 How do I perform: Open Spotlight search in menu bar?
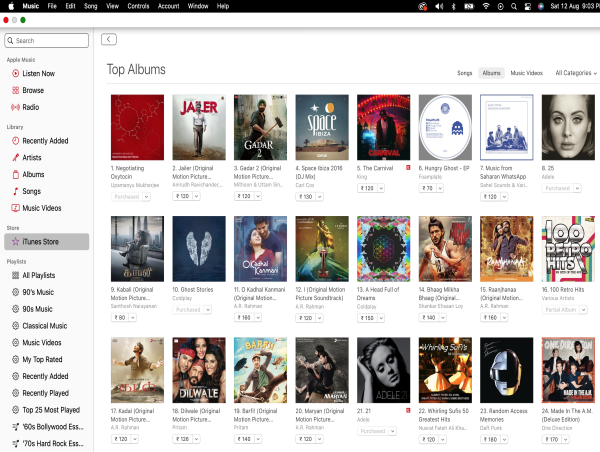pos(514,6)
